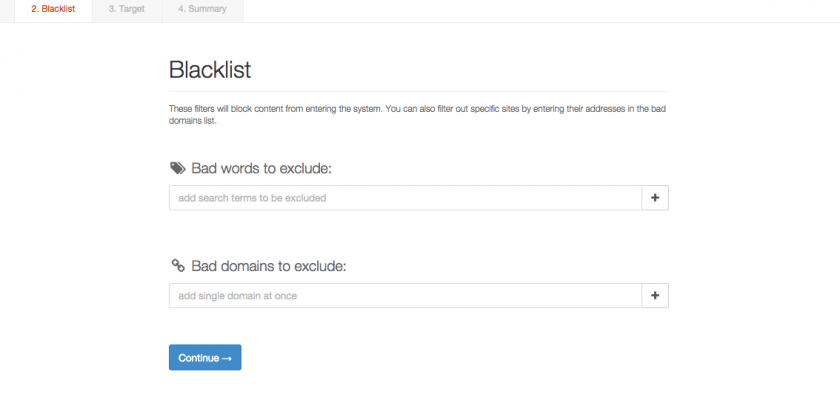Click empty tab bar right of Summary

tap(540, 10)
